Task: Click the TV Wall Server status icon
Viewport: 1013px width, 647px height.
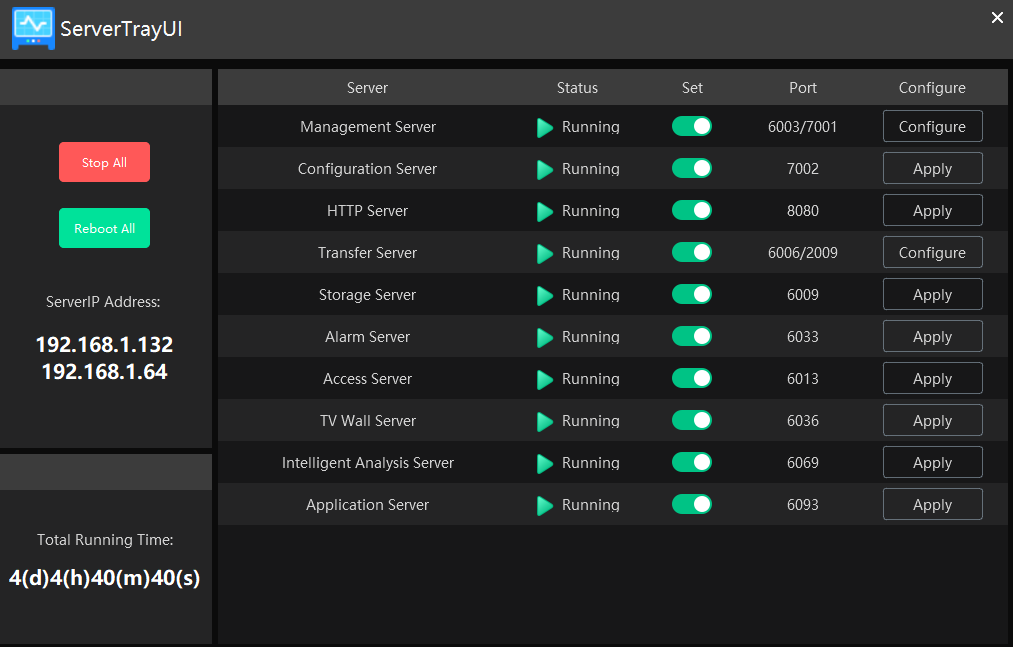Action: (x=545, y=422)
